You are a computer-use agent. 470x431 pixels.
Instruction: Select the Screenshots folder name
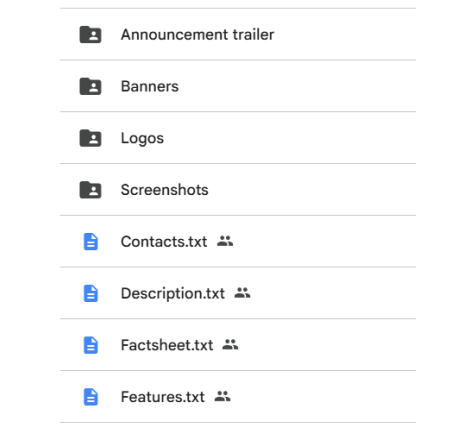(x=165, y=190)
